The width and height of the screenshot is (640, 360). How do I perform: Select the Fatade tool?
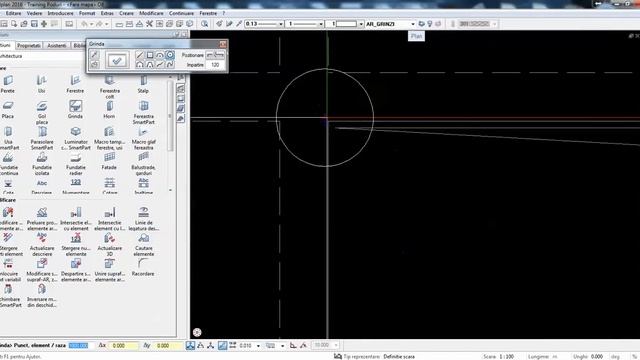click(109, 161)
